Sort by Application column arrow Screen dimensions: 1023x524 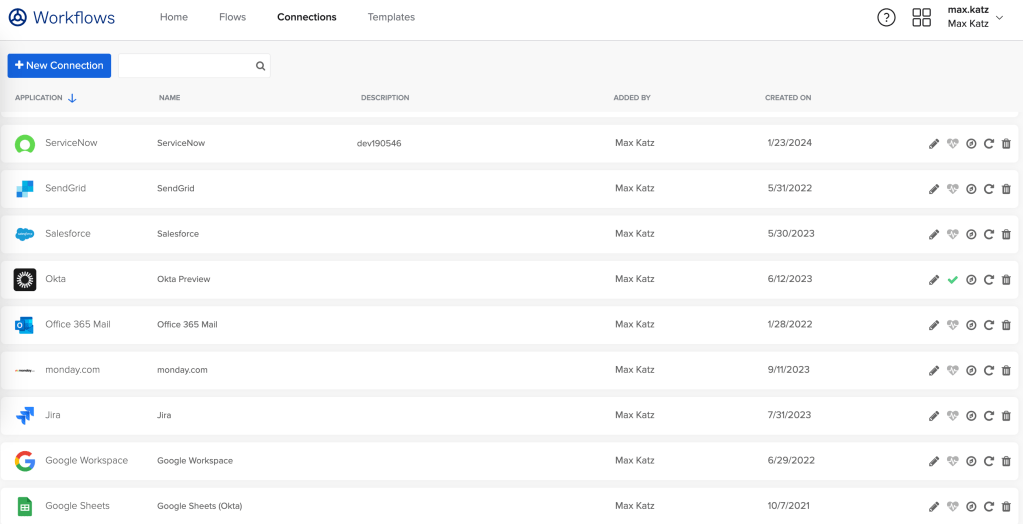coord(72,98)
